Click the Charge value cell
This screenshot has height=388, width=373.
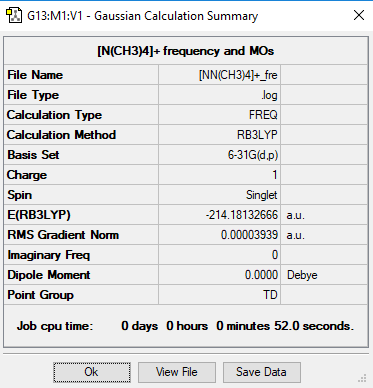pos(220,175)
